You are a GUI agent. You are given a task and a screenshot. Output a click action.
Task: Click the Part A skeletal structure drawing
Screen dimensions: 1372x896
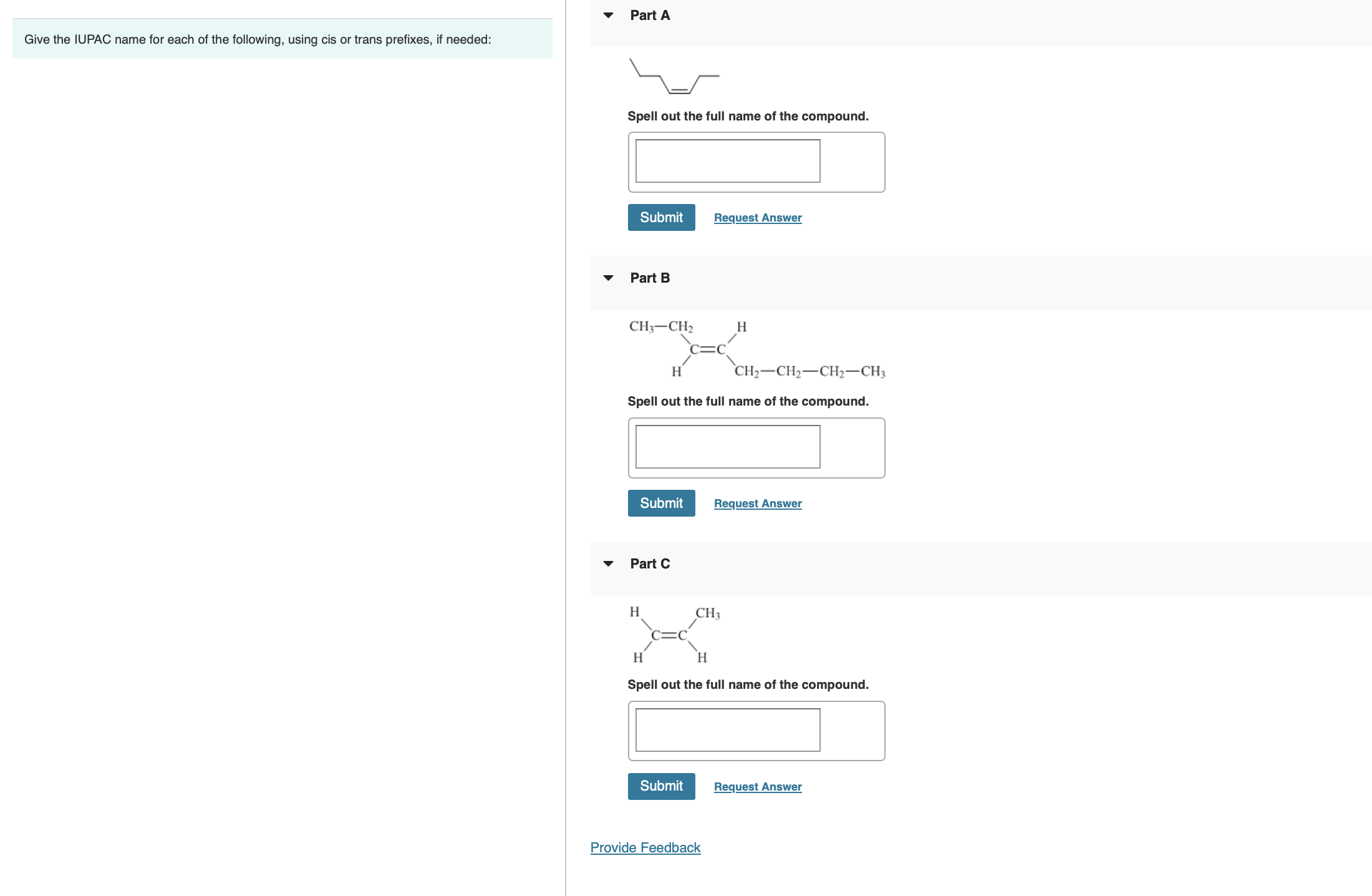(674, 77)
